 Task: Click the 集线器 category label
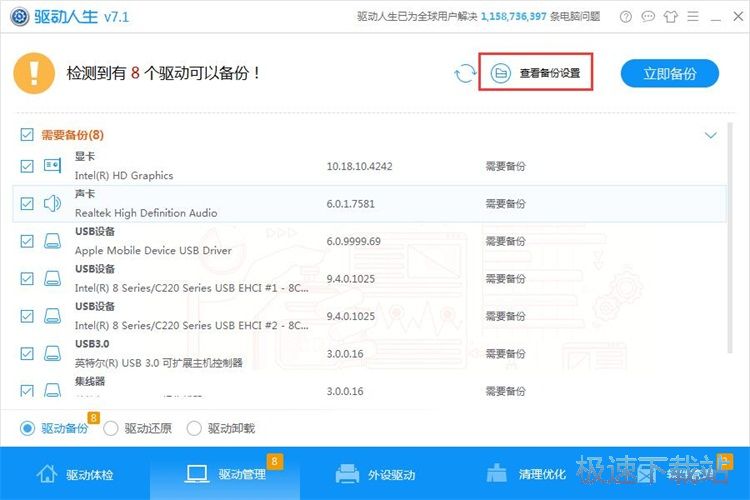coord(90,381)
